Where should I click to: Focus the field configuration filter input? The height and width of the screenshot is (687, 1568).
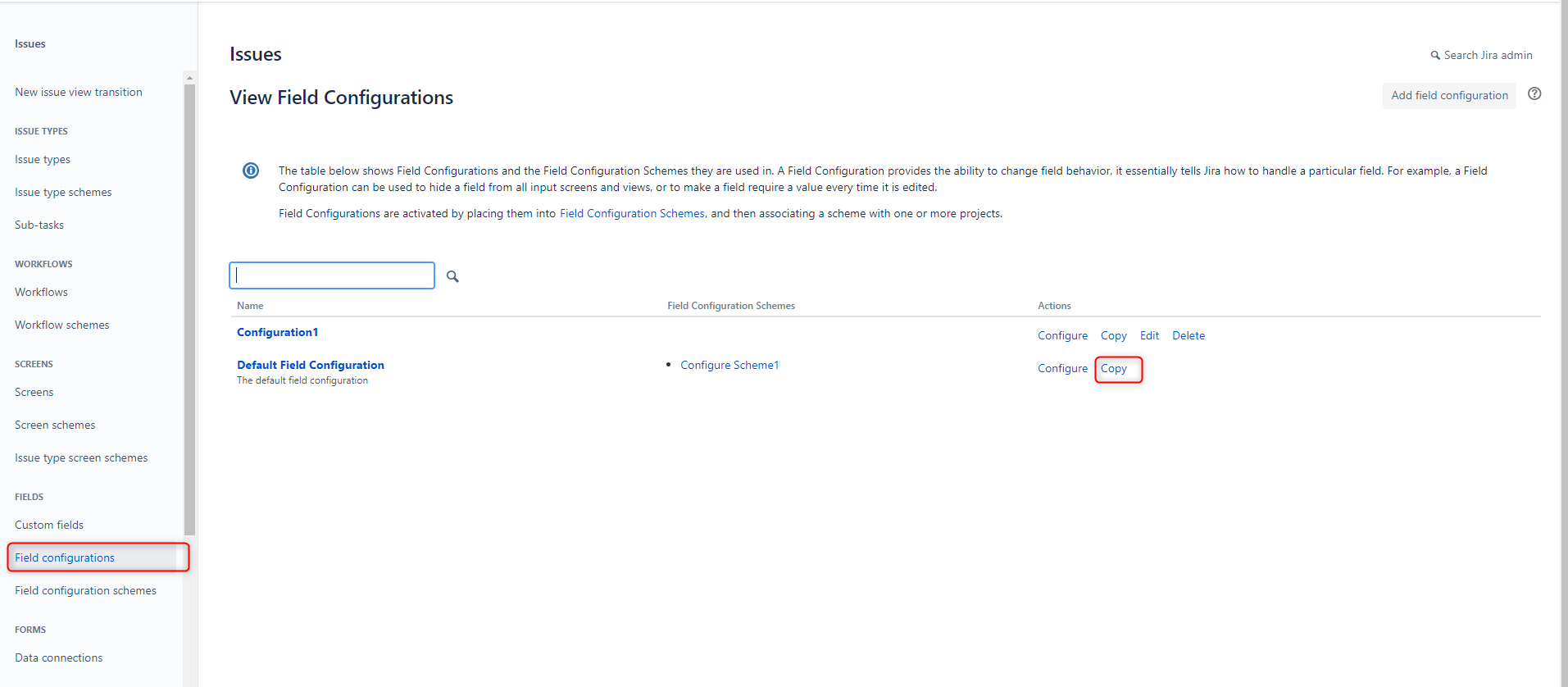[x=332, y=275]
